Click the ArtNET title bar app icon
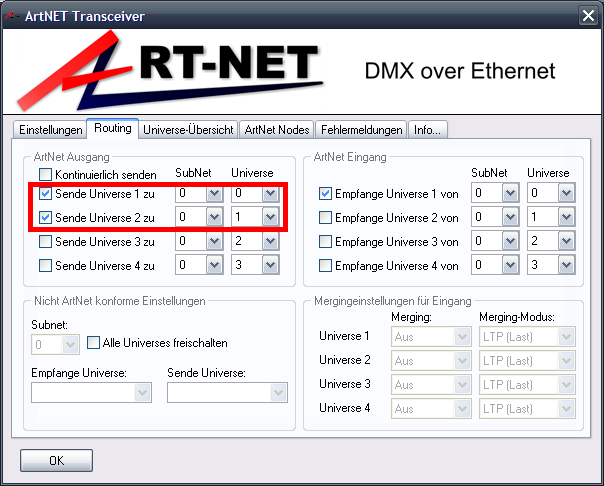Screen dimensions: 604x486 [x=11, y=16]
